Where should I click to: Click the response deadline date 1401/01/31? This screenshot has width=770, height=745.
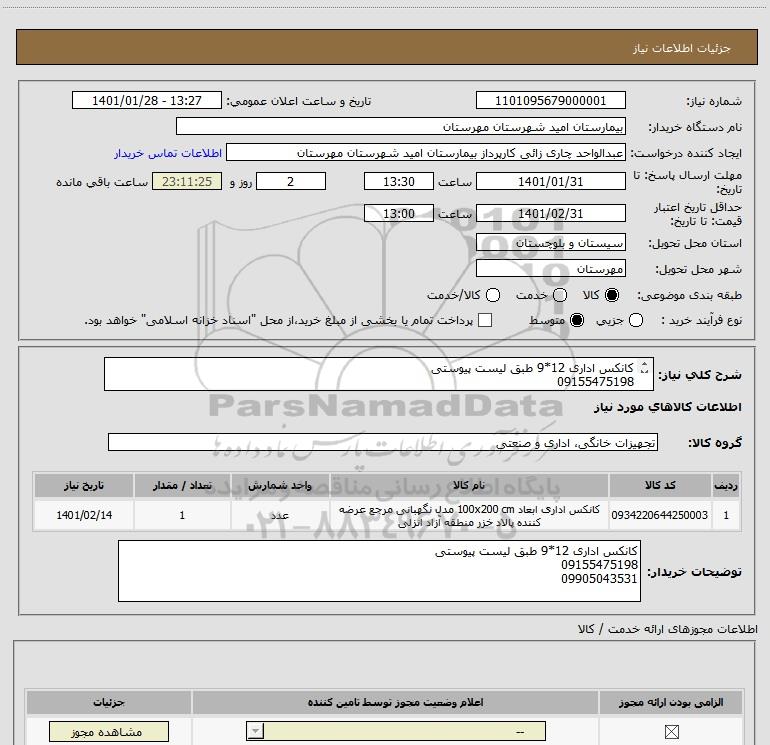coord(550,181)
